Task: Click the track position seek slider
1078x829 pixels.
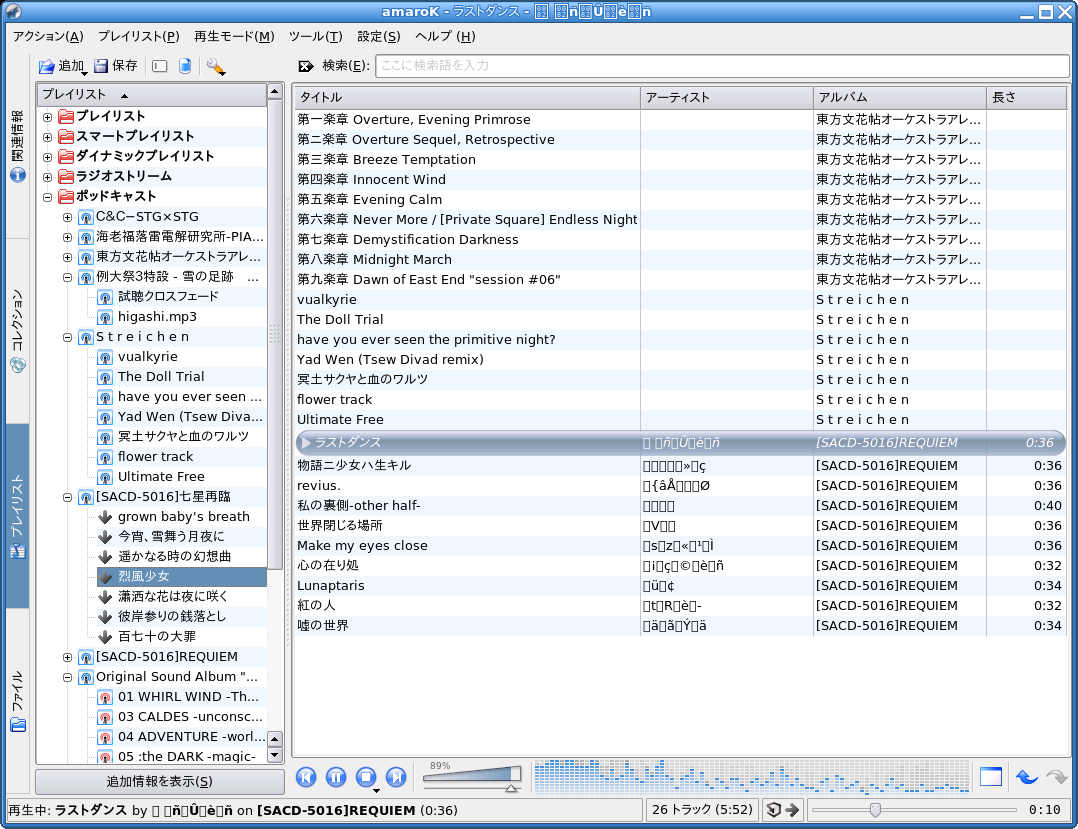Action: 914,810
